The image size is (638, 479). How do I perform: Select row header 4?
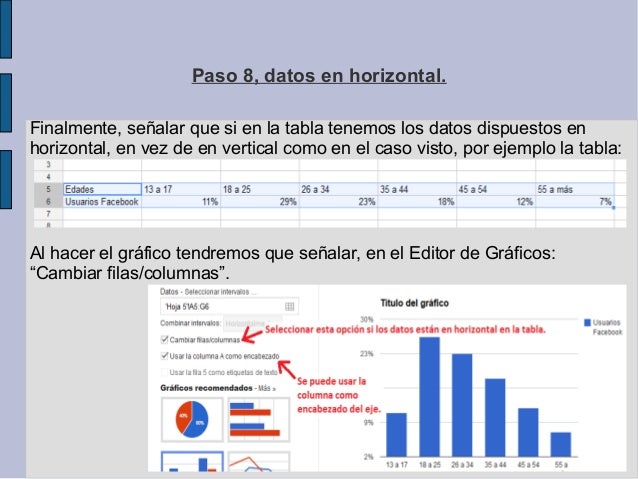click(x=48, y=177)
